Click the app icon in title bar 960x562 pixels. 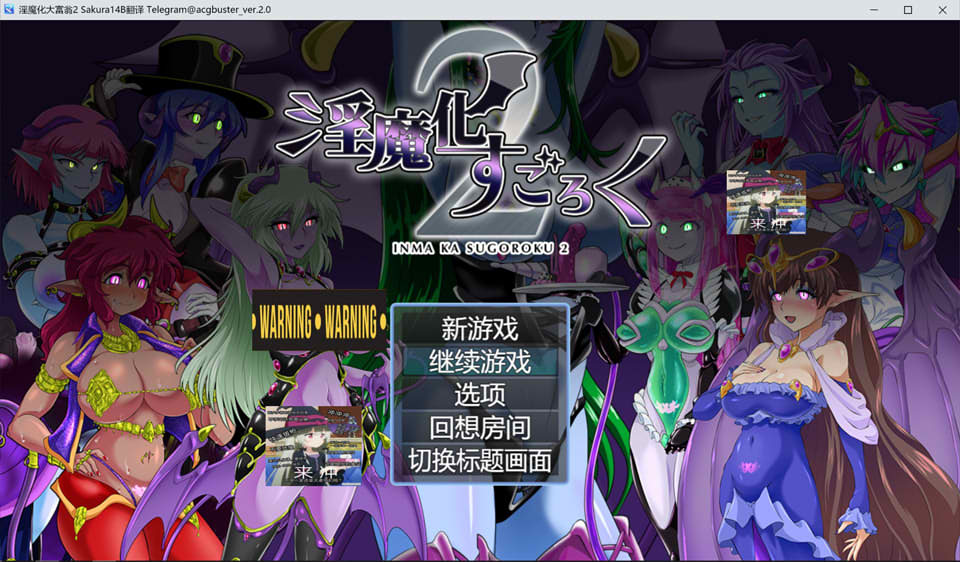pos(9,10)
